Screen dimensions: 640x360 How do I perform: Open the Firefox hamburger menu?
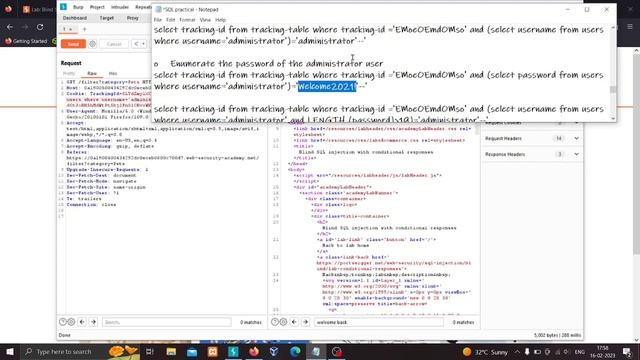[x=630, y=27]
